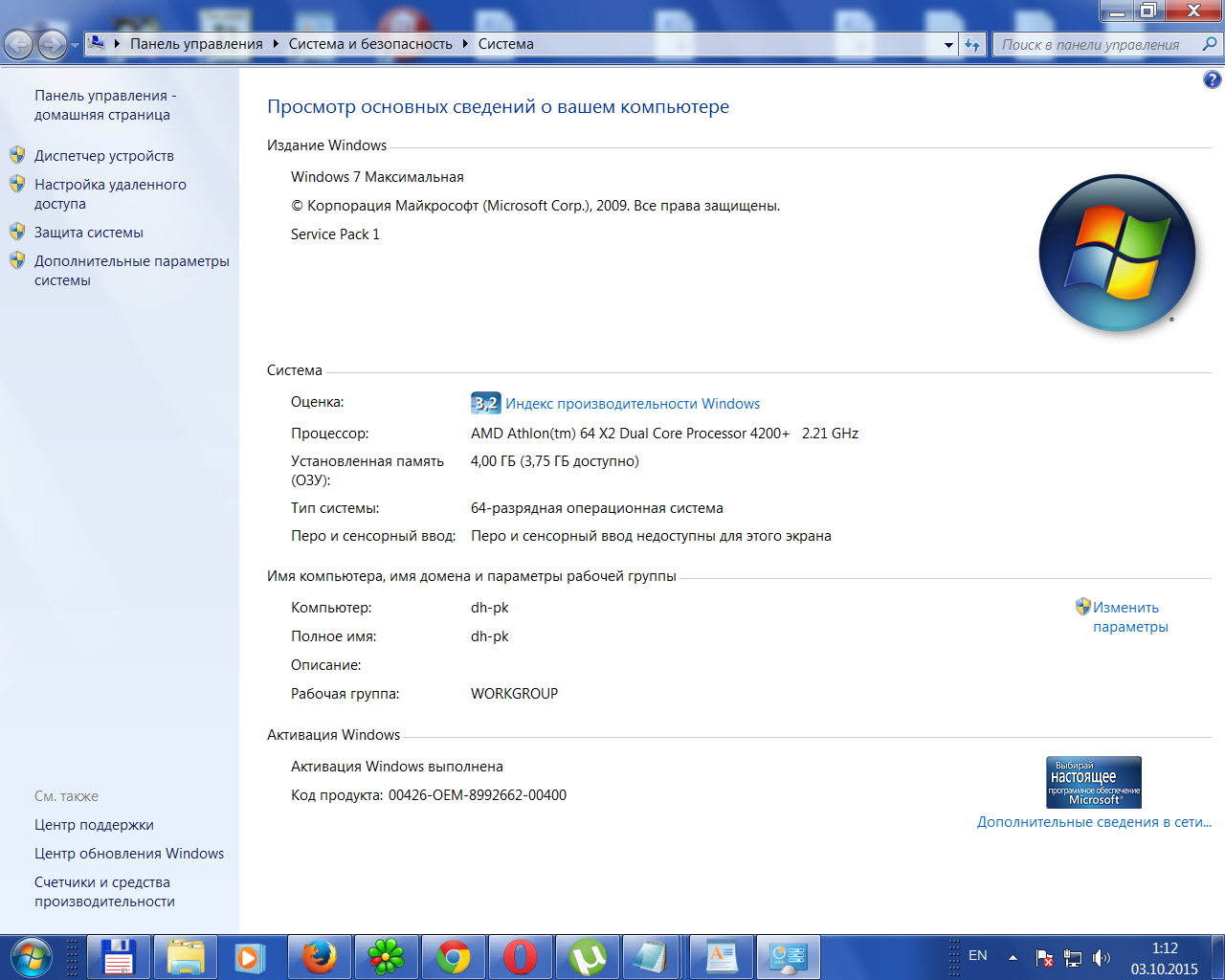Click the 3,2 performance score badge
The height and width of the screenshot is (980, 1225).
(486, 403)
